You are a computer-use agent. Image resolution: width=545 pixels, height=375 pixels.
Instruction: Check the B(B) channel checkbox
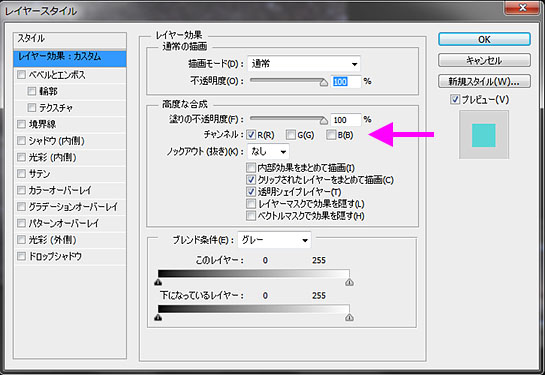331,134
